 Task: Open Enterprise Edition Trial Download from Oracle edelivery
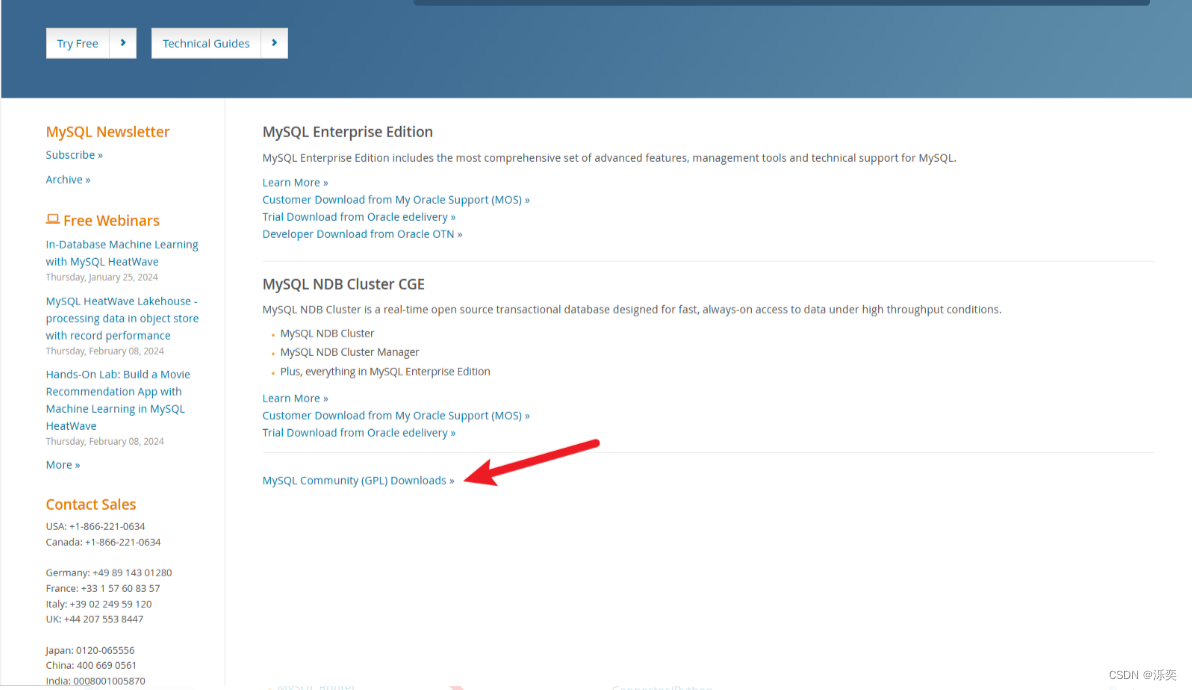point(359,217)
